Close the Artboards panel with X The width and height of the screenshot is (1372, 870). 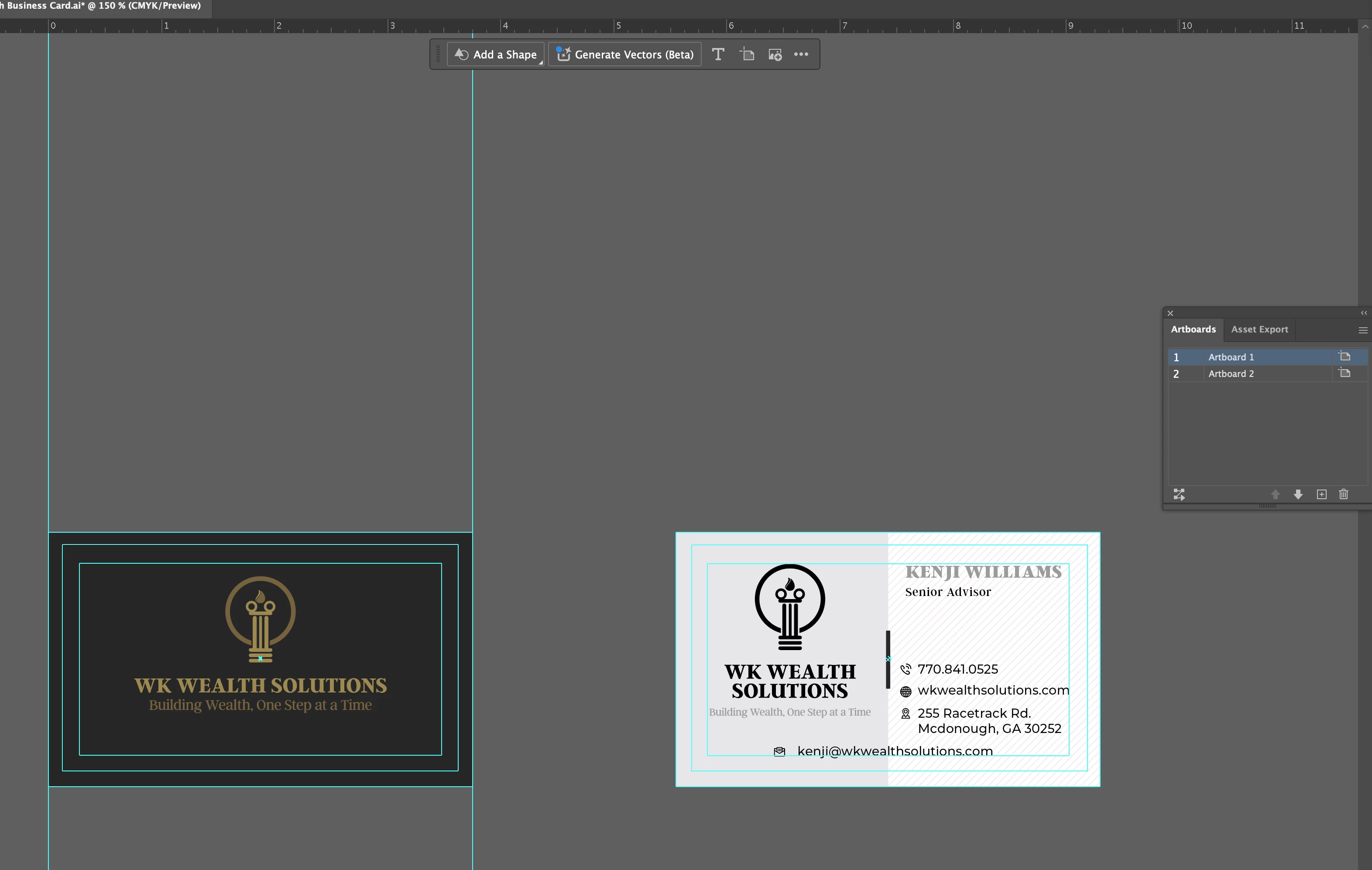coord(1170,313)
